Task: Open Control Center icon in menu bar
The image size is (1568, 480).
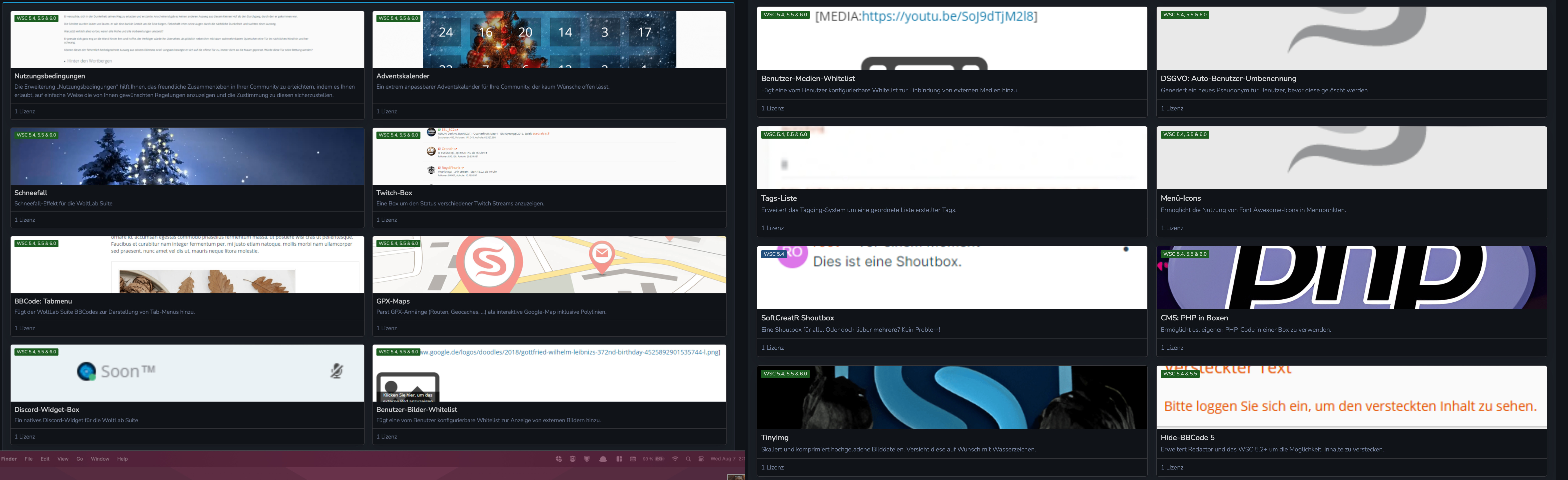Action: (701, 459)
